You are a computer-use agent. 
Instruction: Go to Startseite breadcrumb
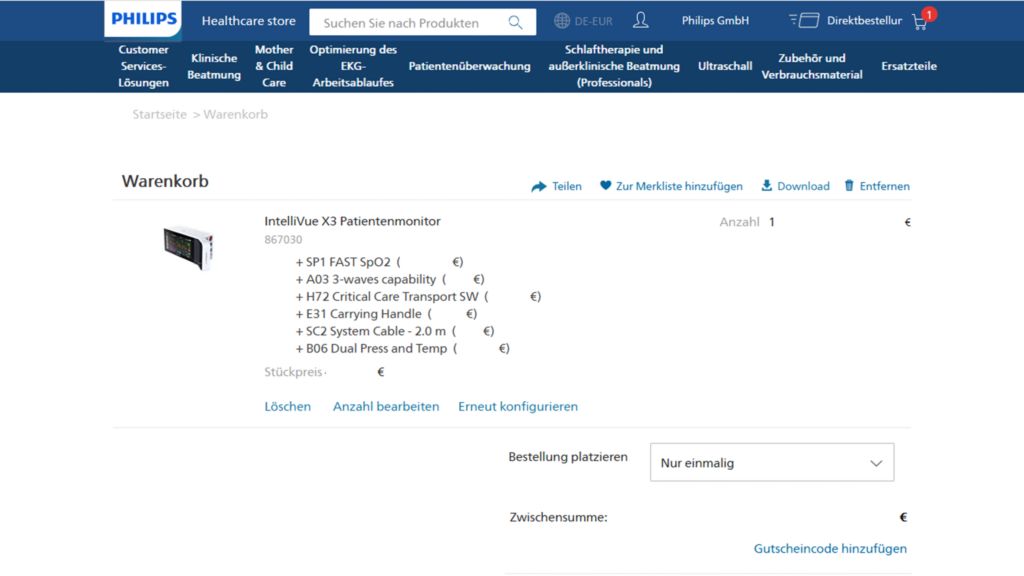[159, 114]
